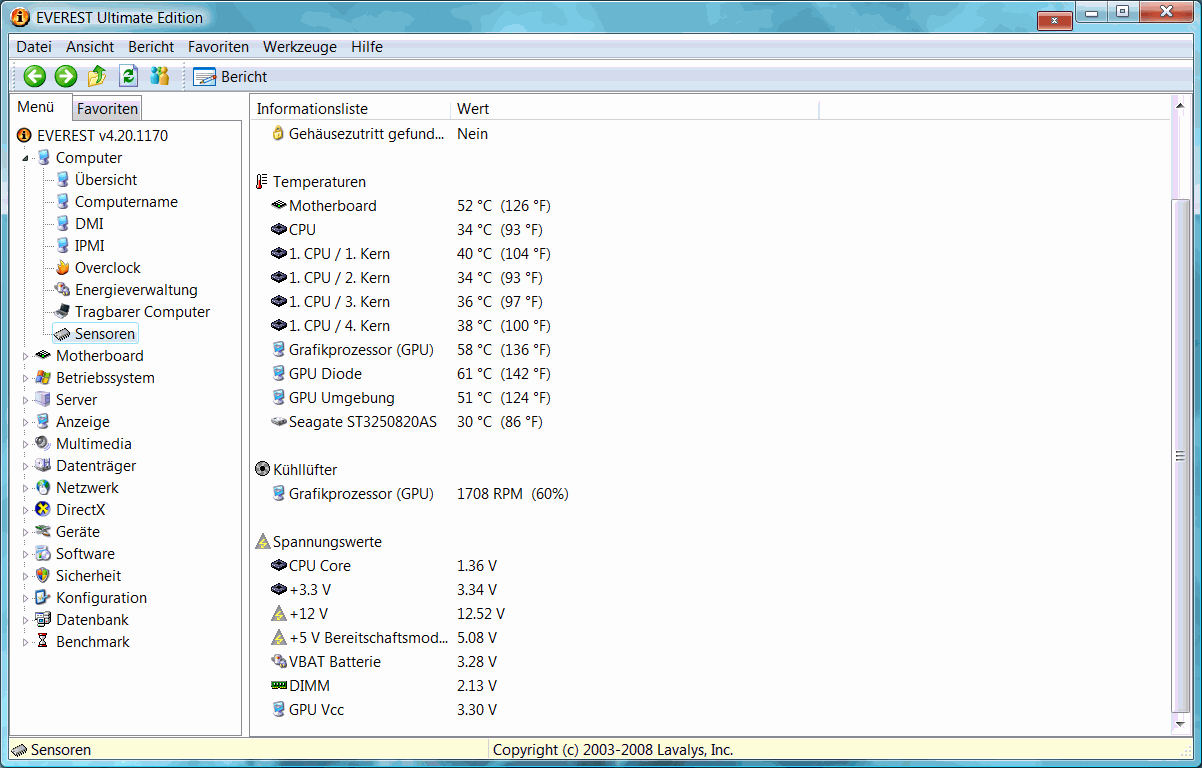
Task: Click the warning icon beside Spannungswerte
Action: point(263,542)
